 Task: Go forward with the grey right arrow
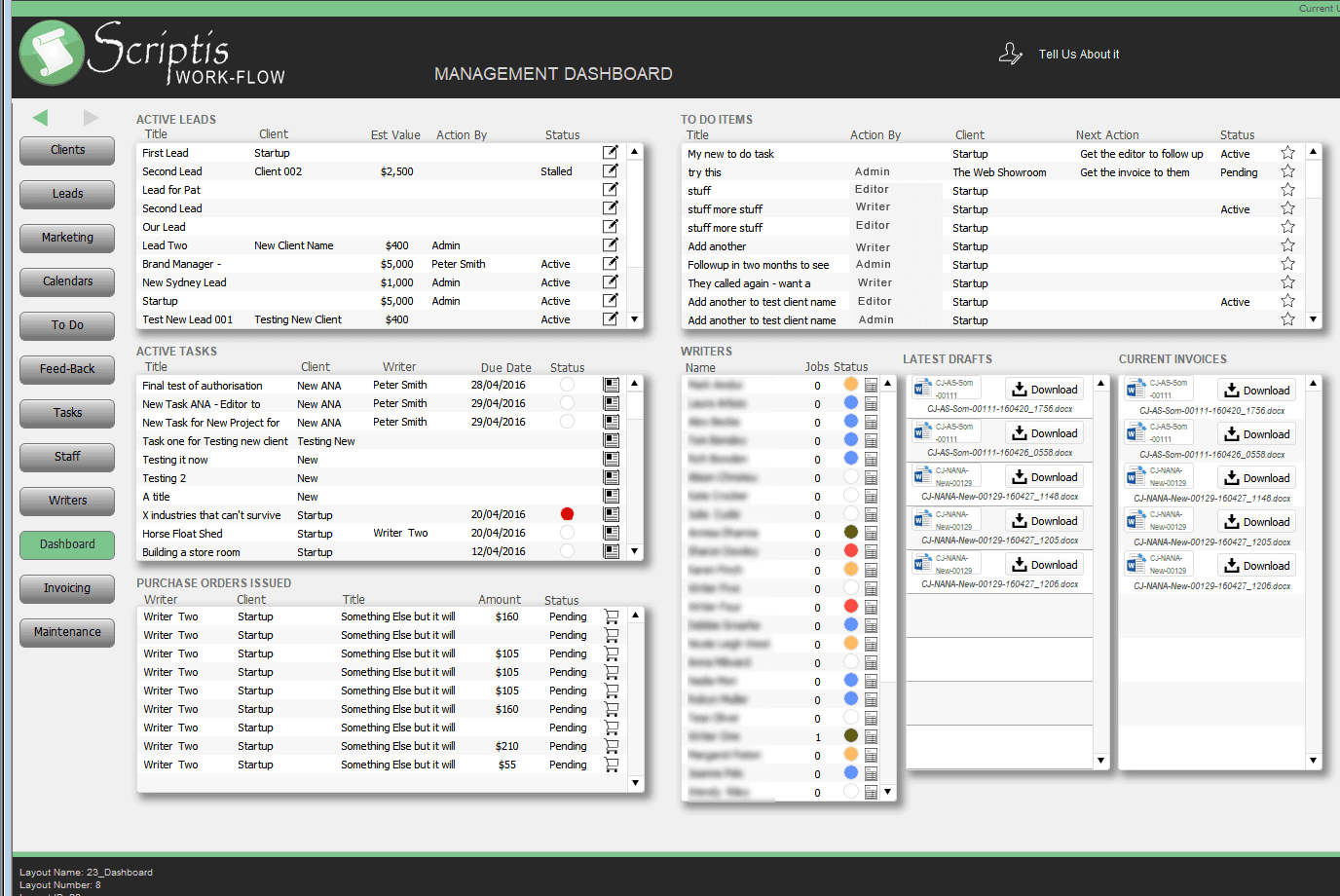tap(91, 118)
